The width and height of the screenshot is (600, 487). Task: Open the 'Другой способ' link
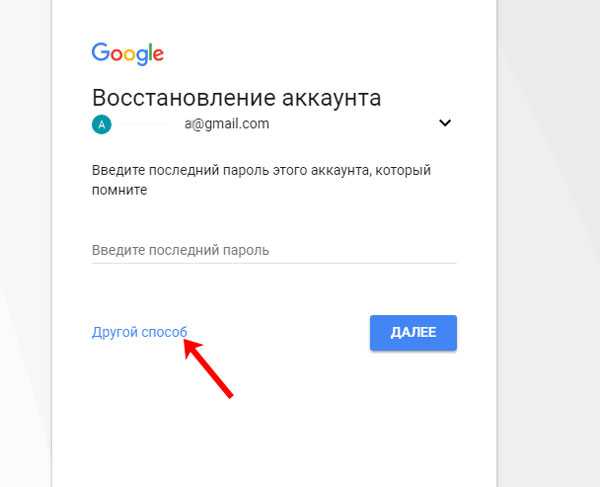click(140, 332)
